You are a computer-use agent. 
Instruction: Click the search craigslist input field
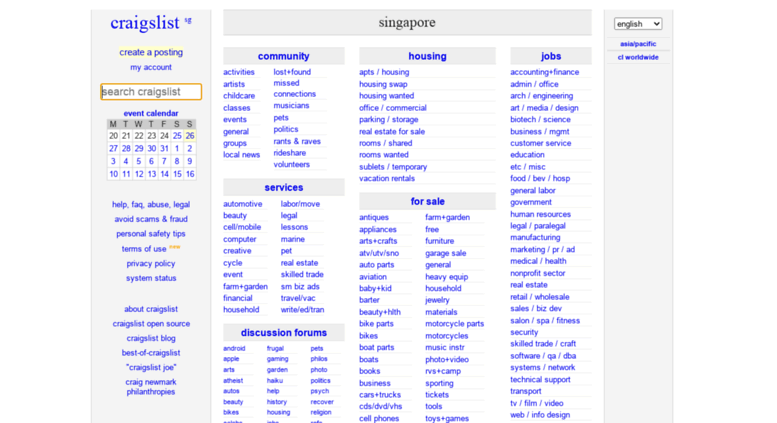[151, 92]
